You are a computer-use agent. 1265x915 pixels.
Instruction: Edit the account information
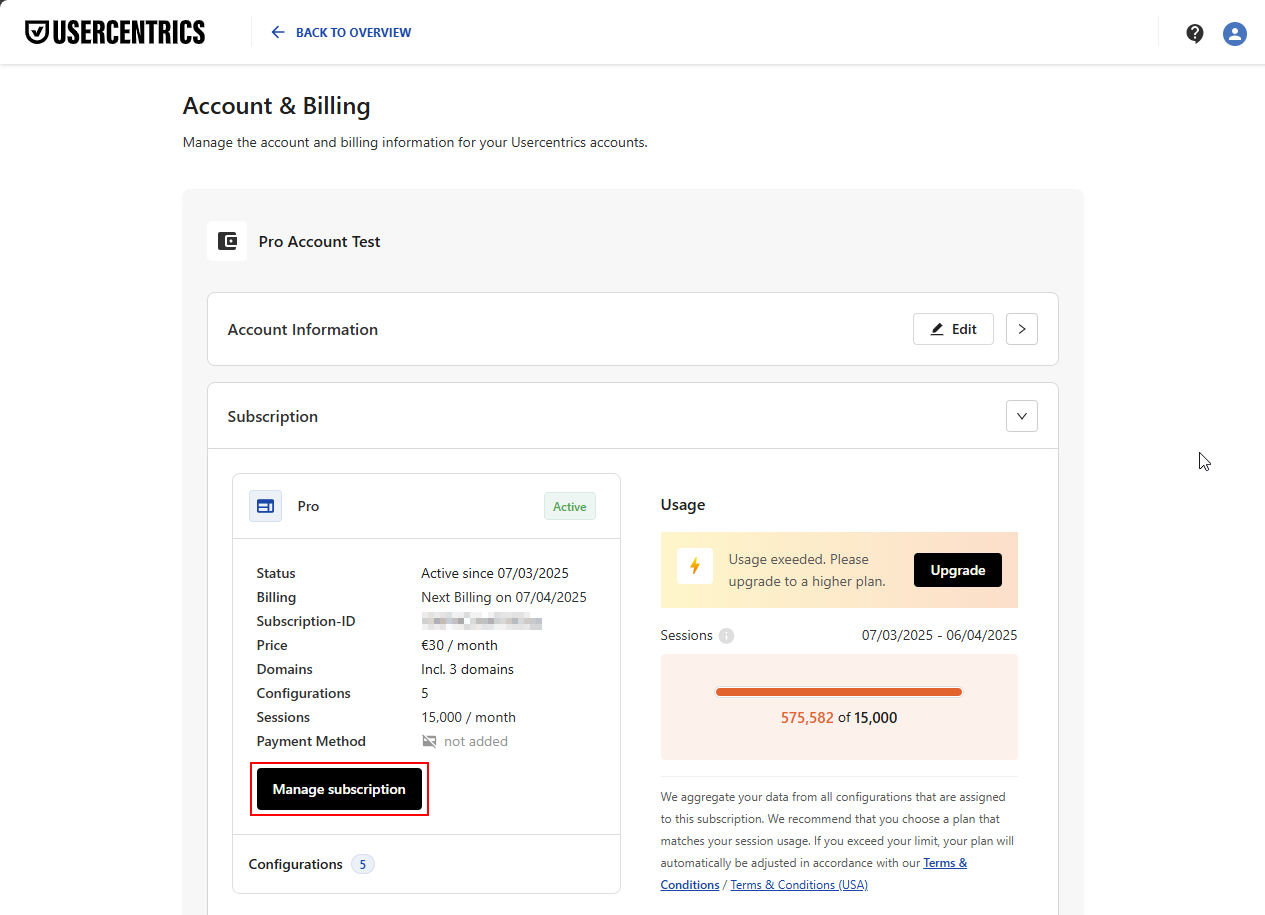(x=953, y=329)
